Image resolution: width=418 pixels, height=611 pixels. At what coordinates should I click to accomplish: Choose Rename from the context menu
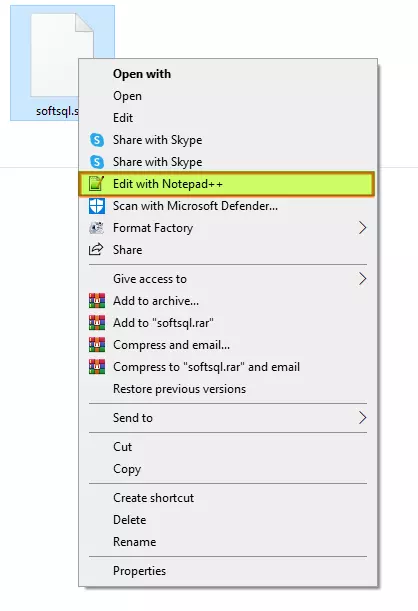click(x=134, y=542)
